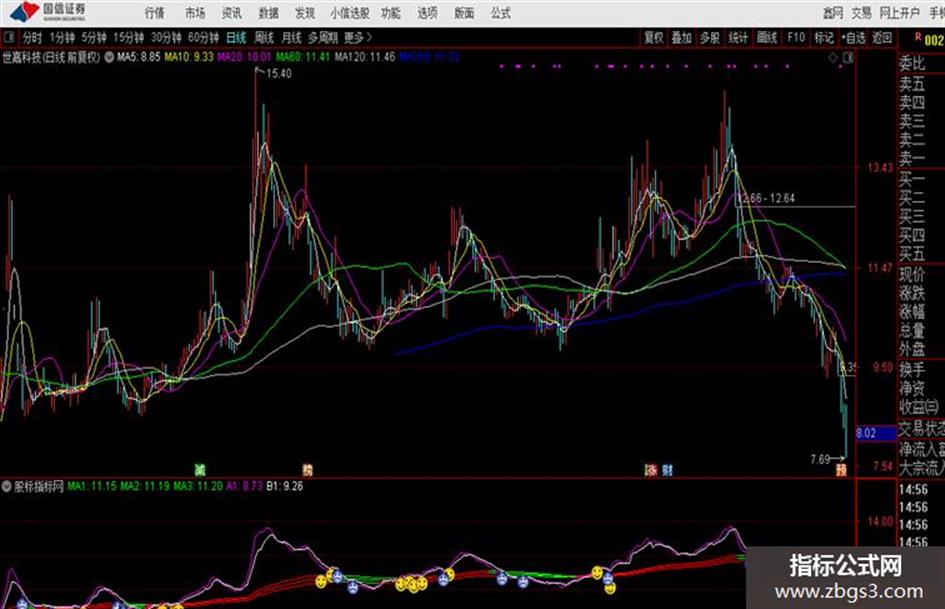
Task: Click the 复权 button
Action: coord(654,38)
